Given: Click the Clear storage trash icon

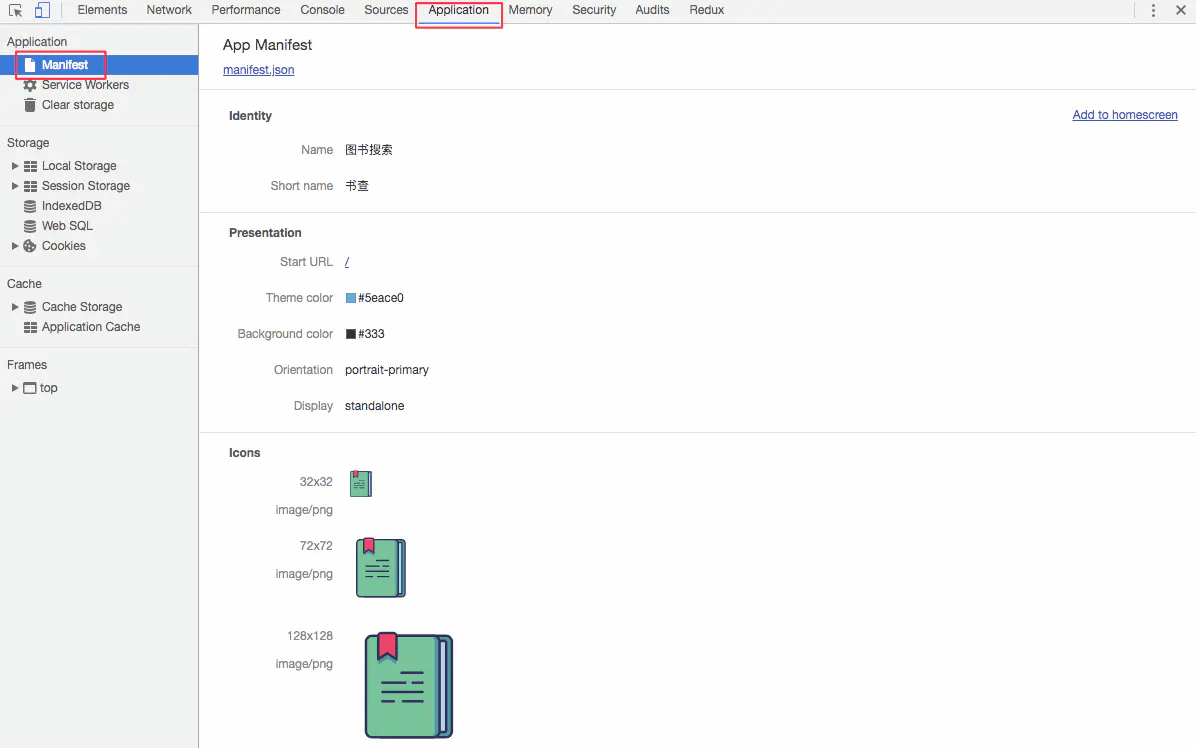Looking at the screenshot, I should (x=30, y=105).
